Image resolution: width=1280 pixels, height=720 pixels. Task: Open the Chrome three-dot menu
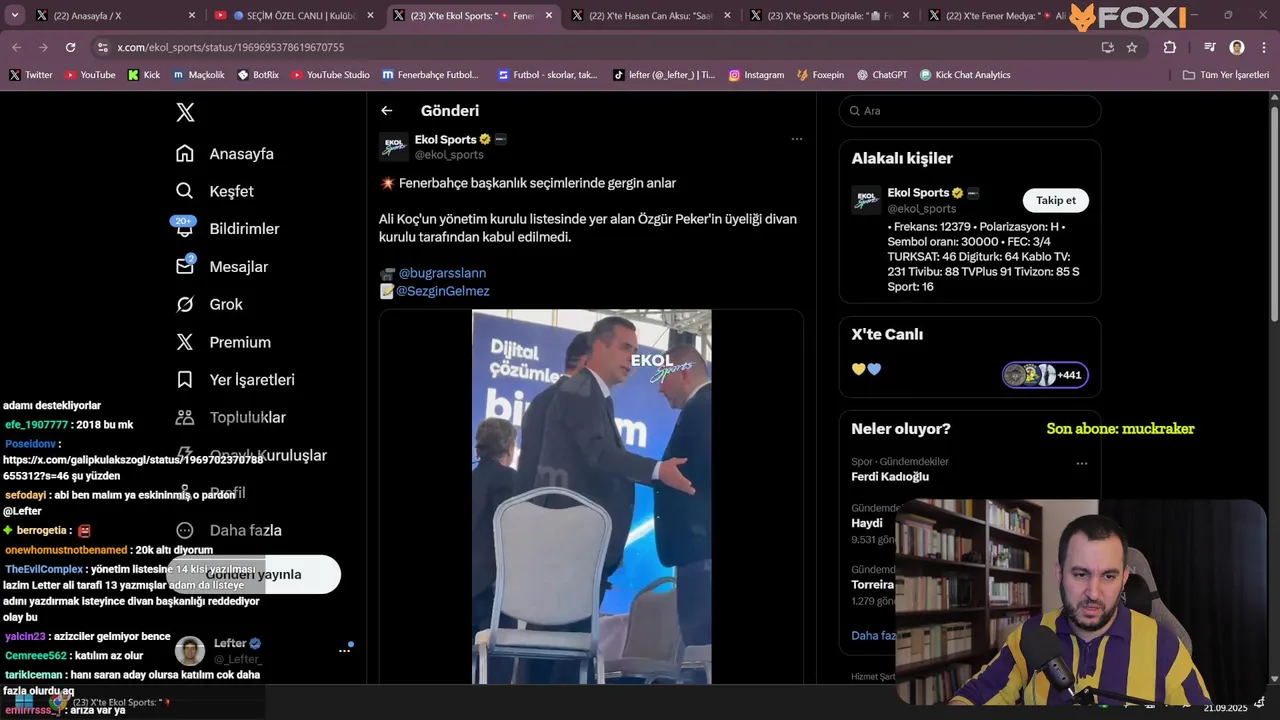[1262, 47]
